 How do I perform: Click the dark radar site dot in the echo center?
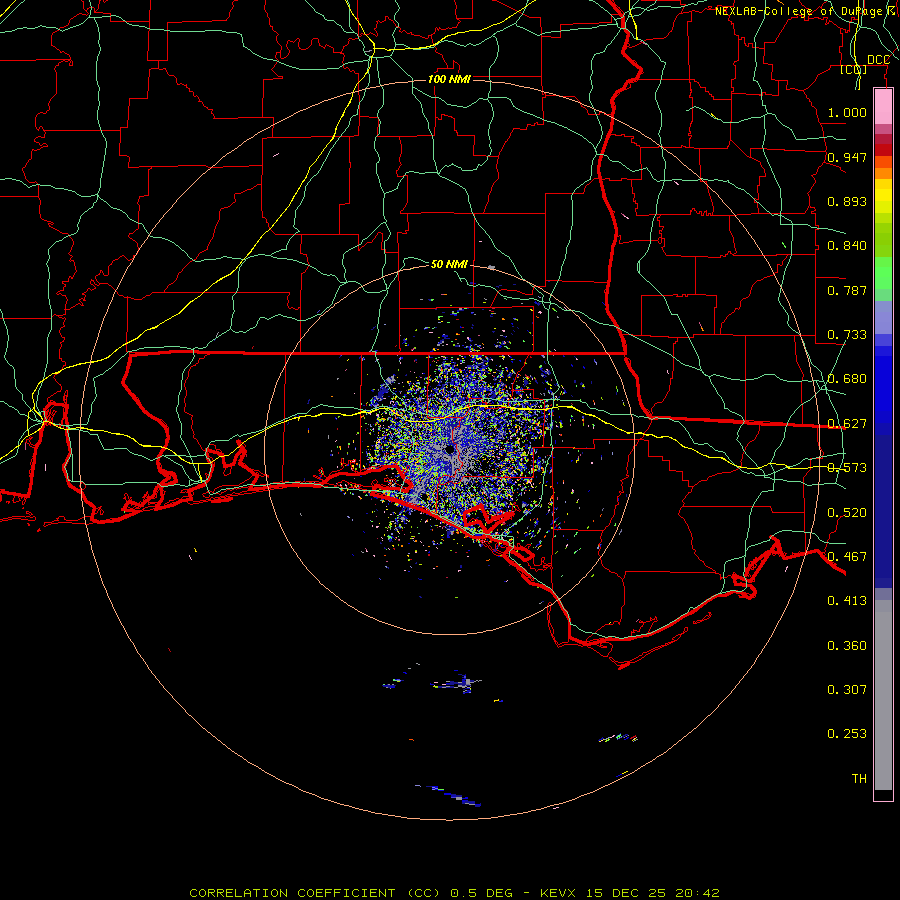tap(449, 450)
